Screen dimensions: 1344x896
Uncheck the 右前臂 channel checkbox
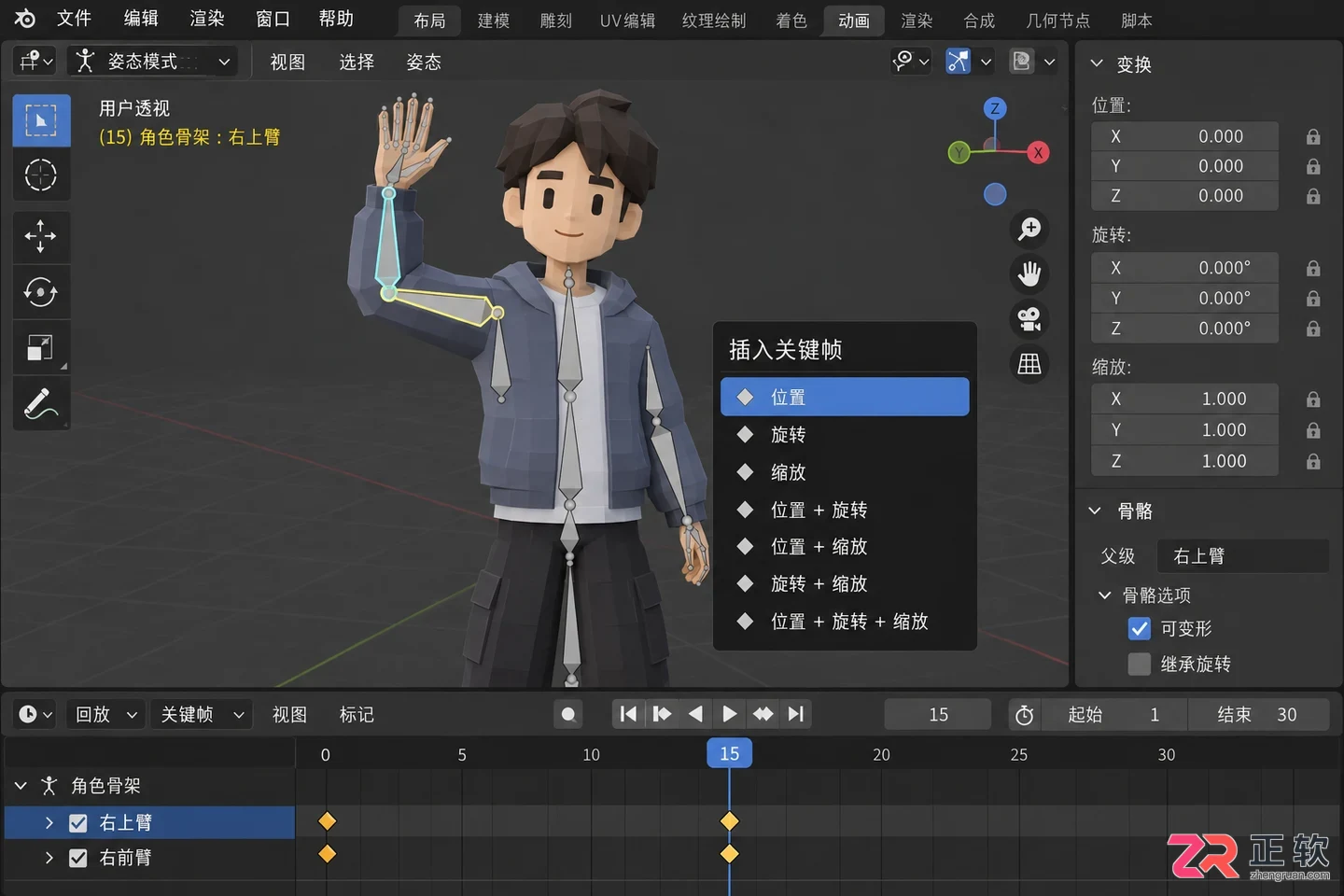[x=78, y=858]
